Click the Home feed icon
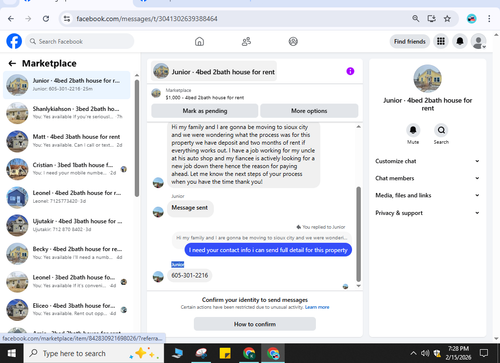500x363 pixels. (199, 42)
